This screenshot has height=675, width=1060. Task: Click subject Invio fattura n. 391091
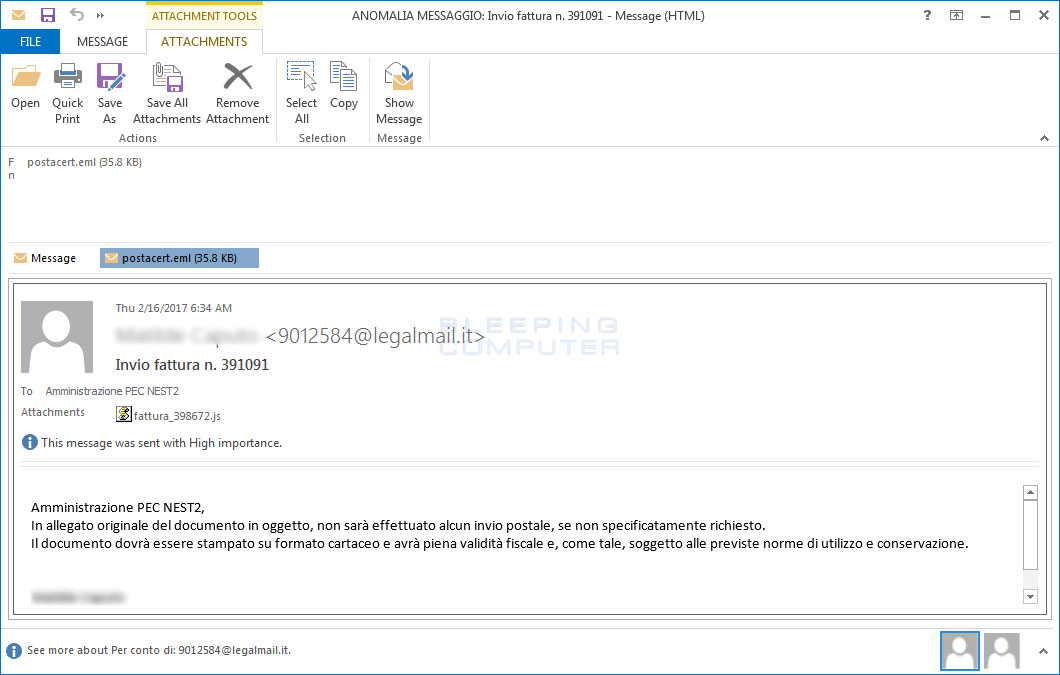click(192, 365)
